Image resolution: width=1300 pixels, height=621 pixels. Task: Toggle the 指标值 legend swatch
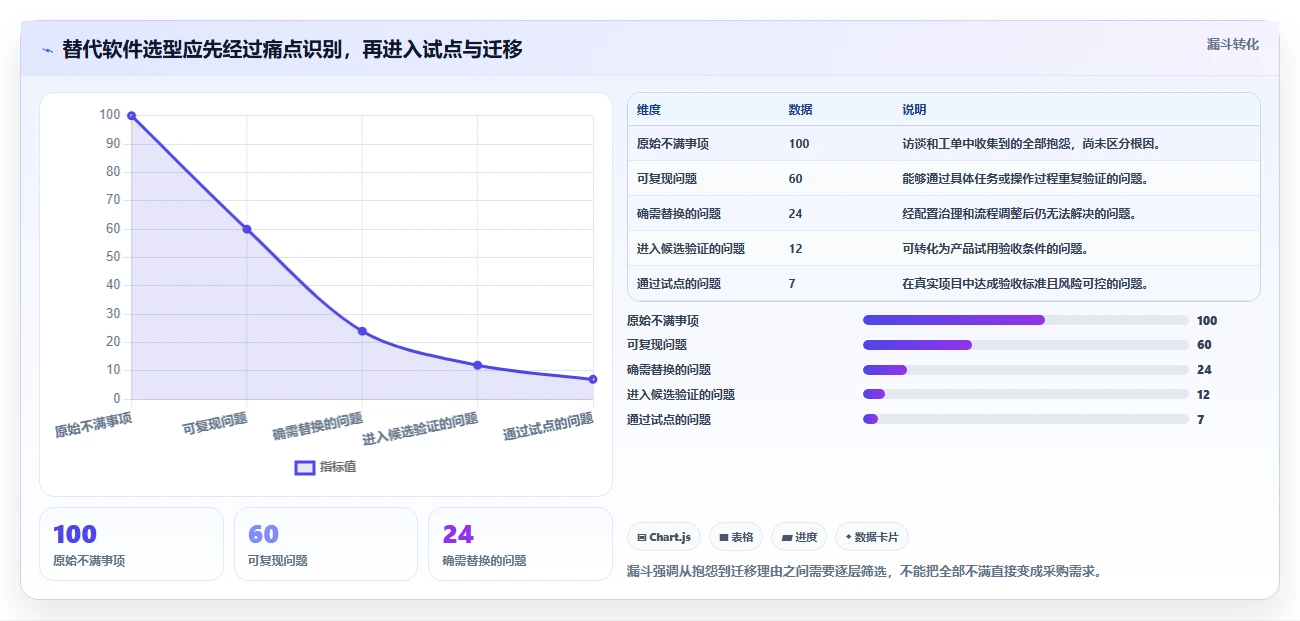pos(305,467)
